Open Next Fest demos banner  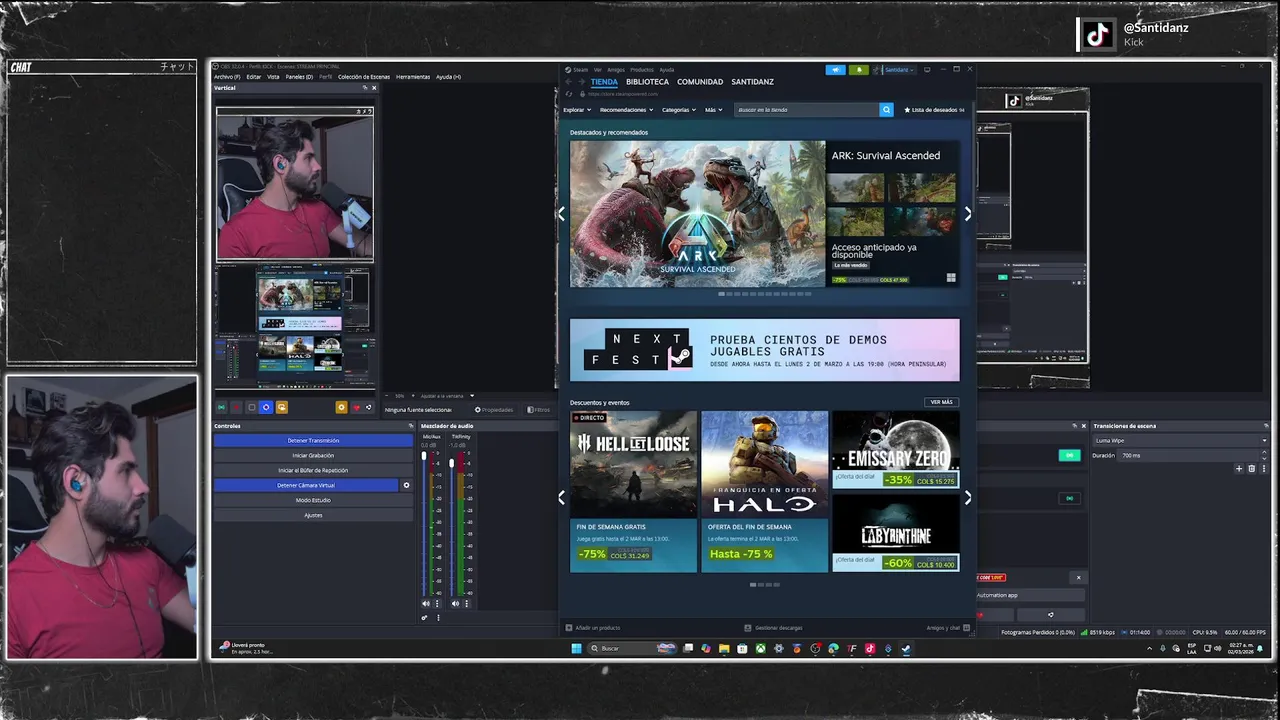tap(764, 350)
